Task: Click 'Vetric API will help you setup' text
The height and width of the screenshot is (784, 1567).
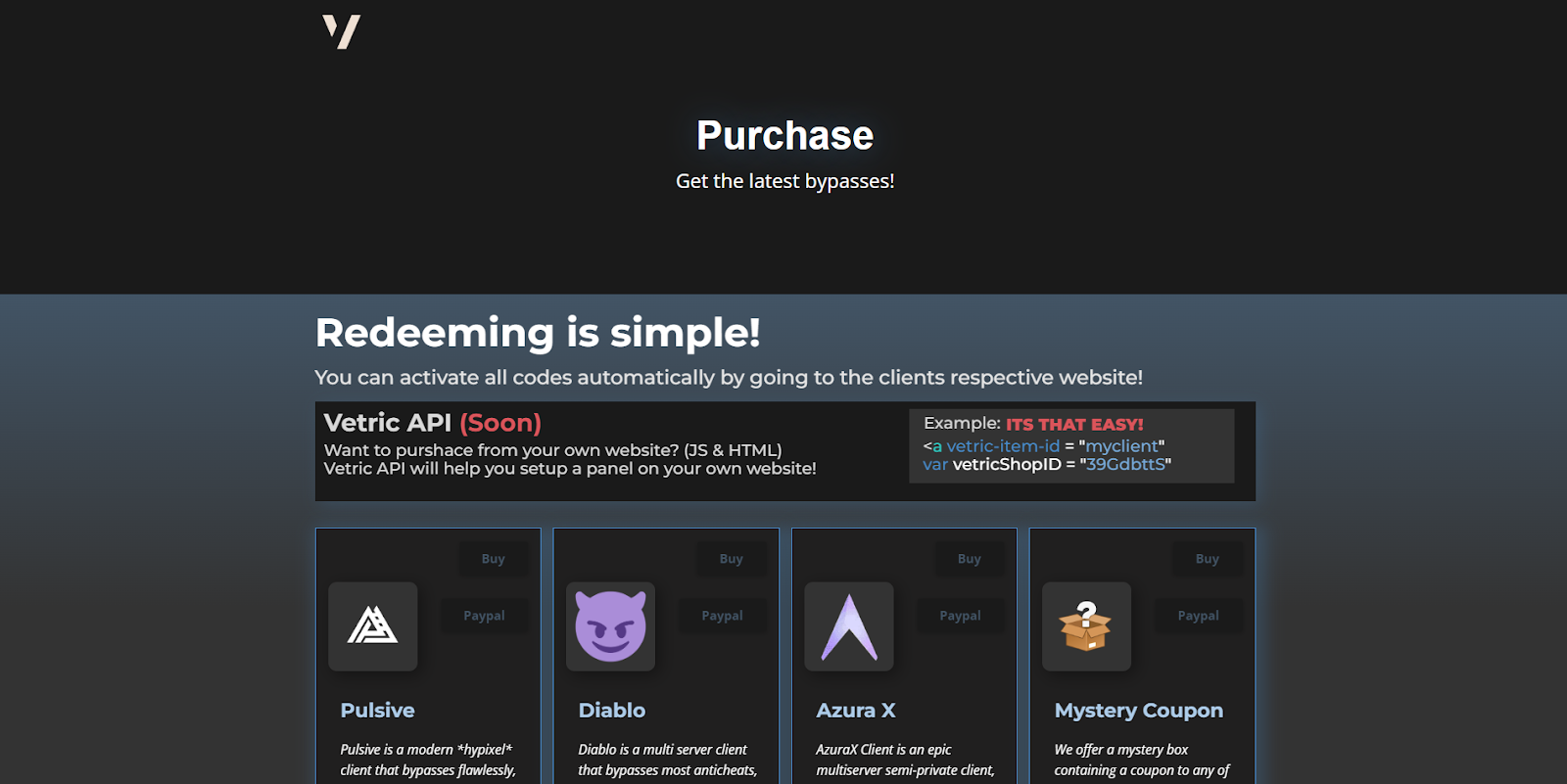Action: coord(570,469)
